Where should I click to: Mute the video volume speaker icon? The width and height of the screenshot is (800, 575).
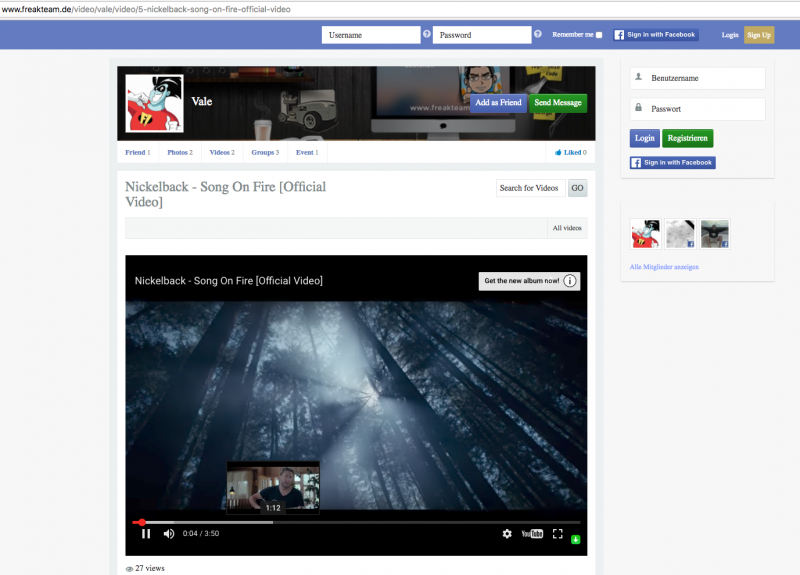click(168, 534)
